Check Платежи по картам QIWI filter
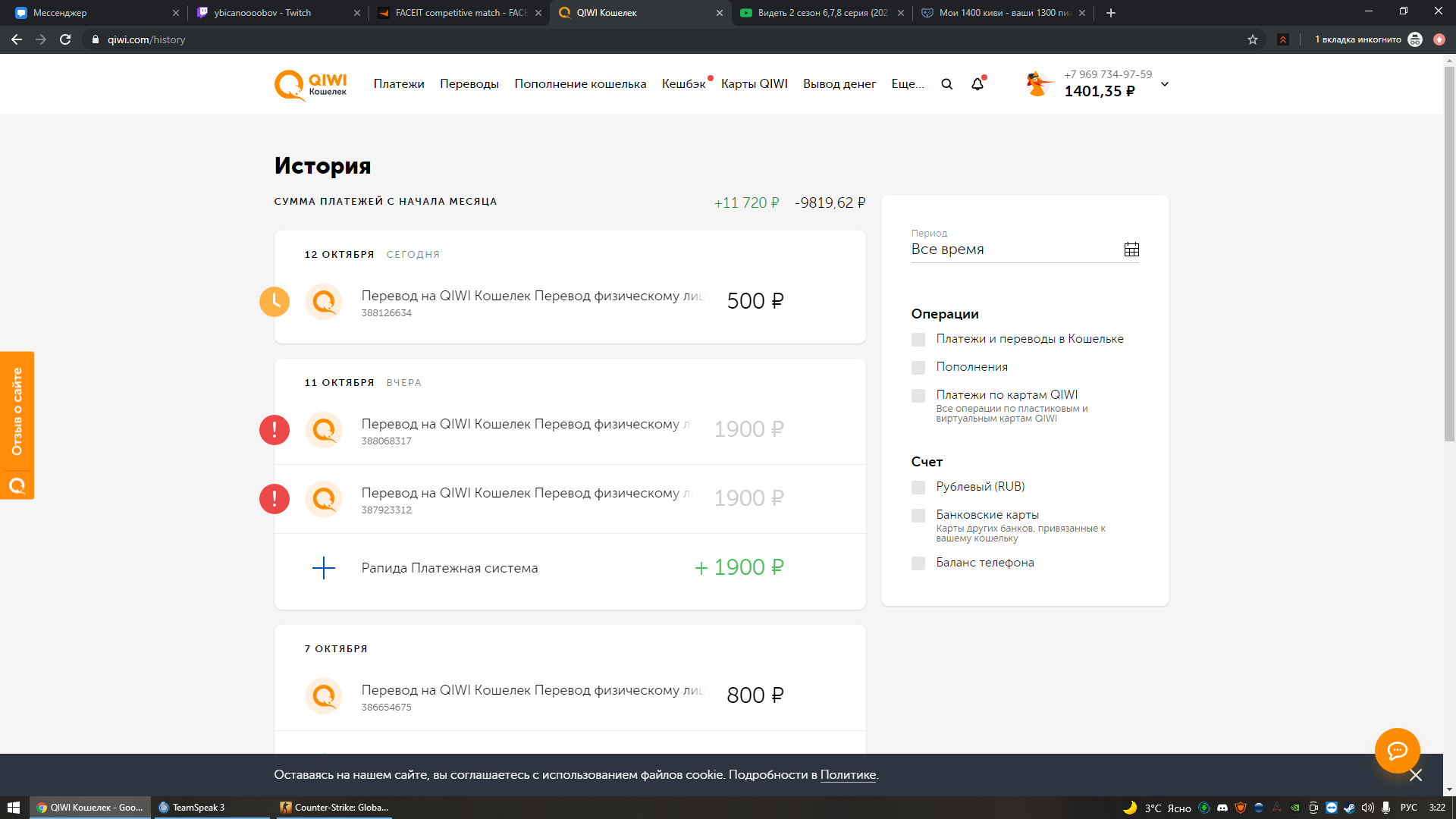 (x=918, y=396)
